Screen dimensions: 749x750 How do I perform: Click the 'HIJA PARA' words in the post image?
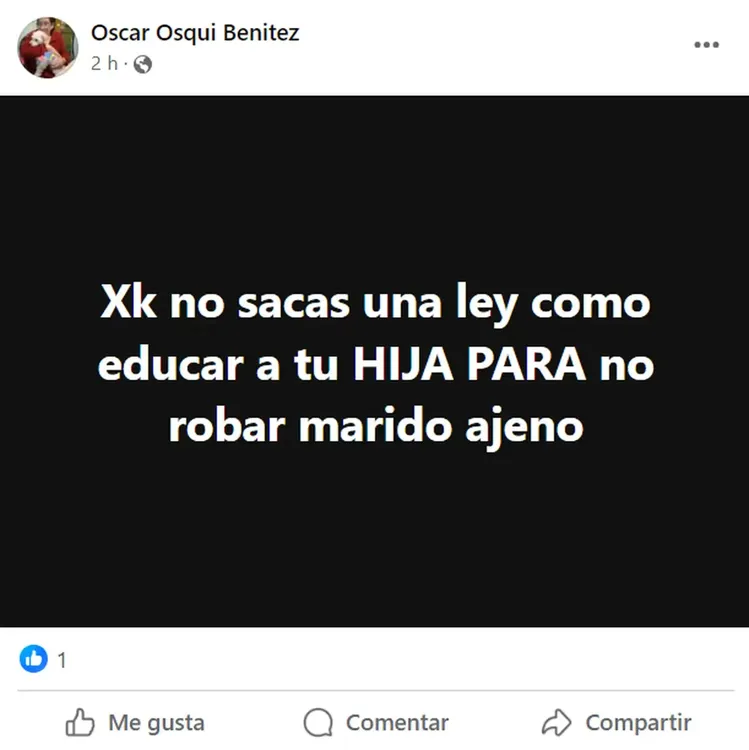[x=469, y=365]
